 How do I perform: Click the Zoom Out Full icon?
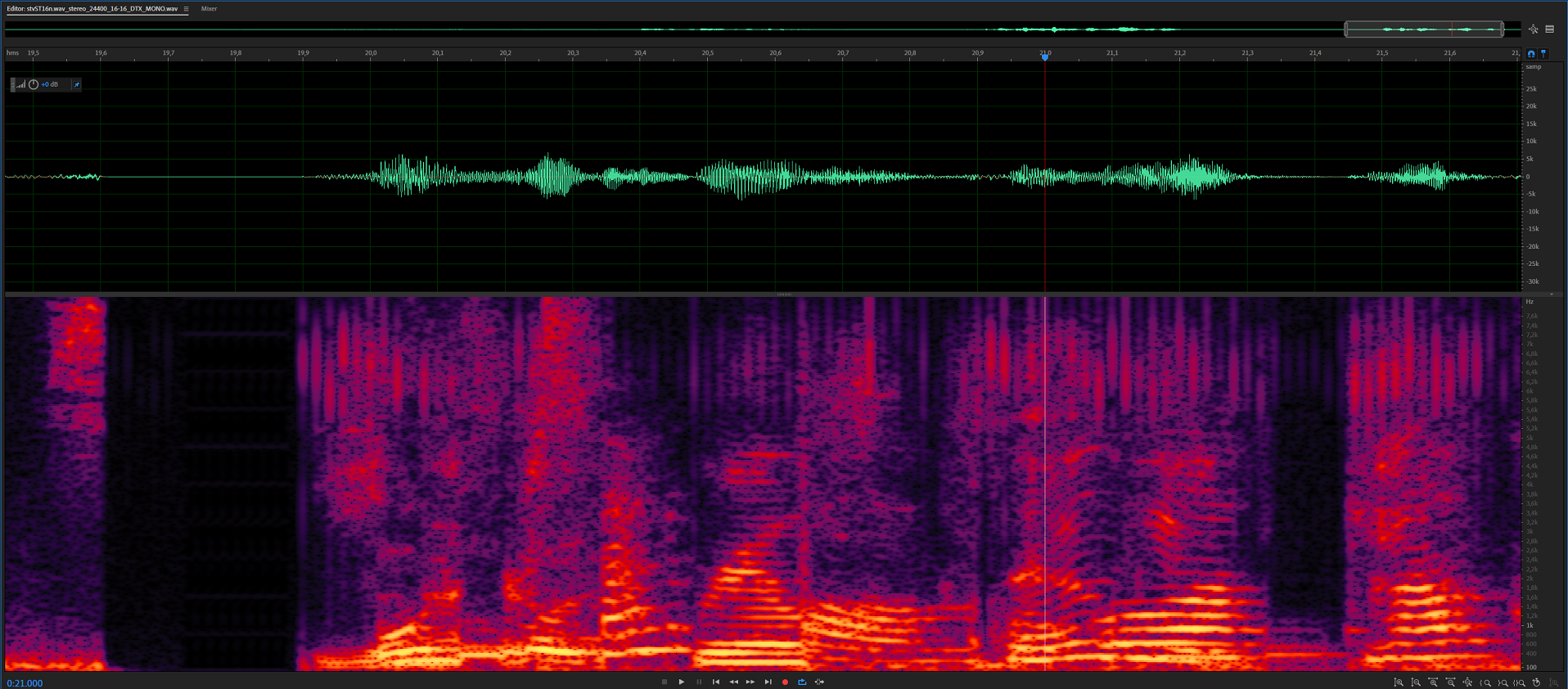(x=1467, y=682)
